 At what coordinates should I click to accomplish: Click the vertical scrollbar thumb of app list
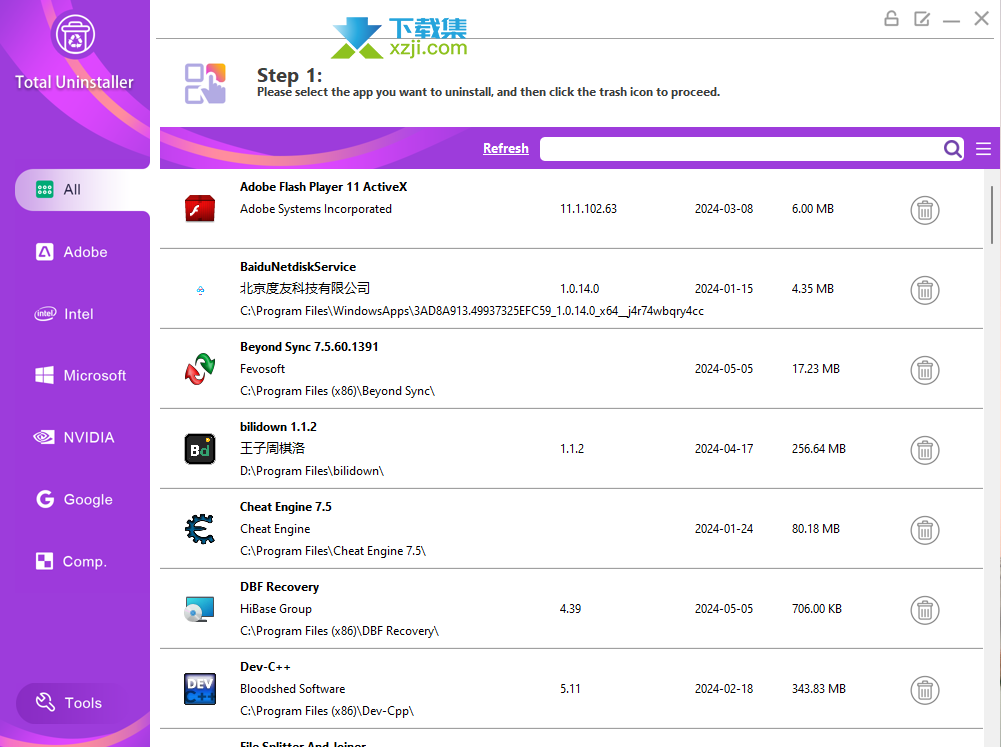[x=991, y=215]
